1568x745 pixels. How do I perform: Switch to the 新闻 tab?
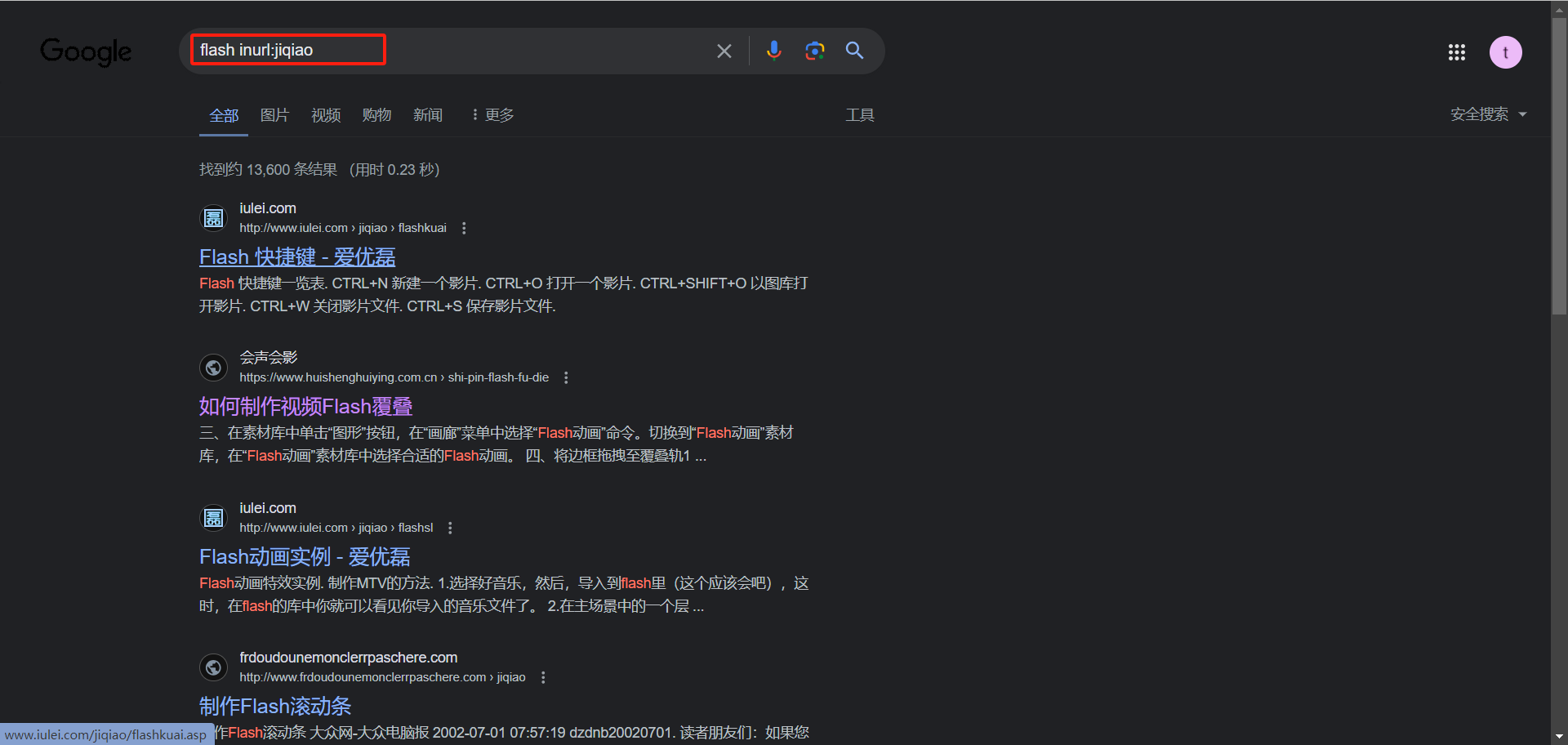[428, 115]
